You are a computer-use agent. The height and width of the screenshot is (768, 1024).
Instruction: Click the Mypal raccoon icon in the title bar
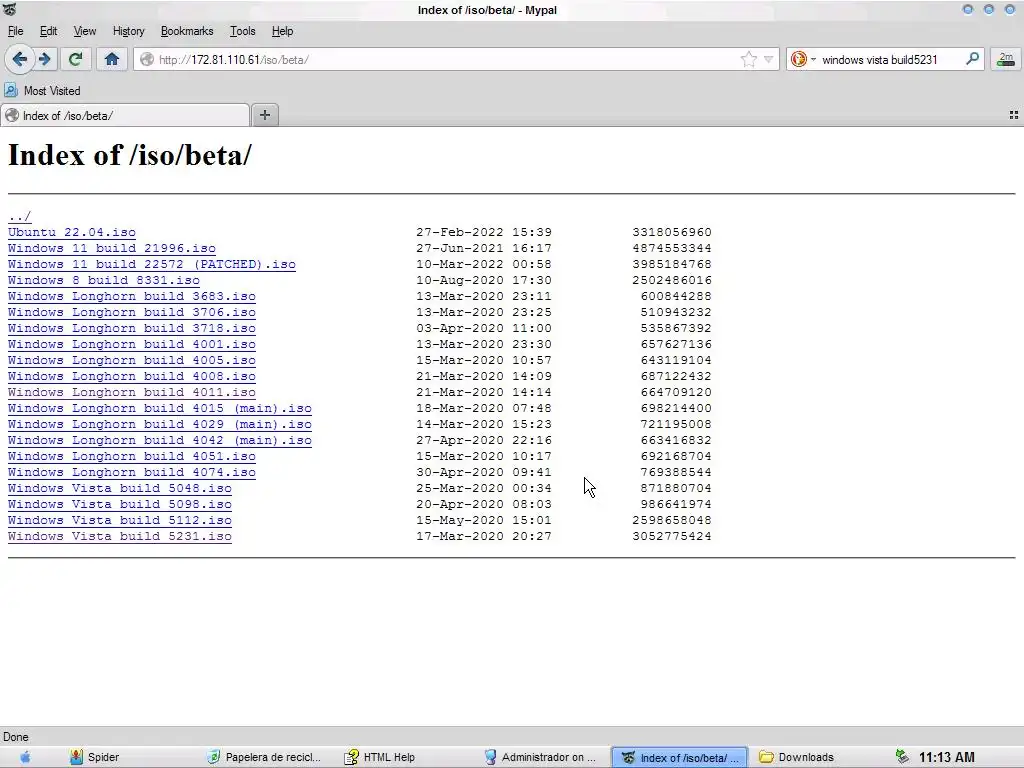tap(9, 9)
